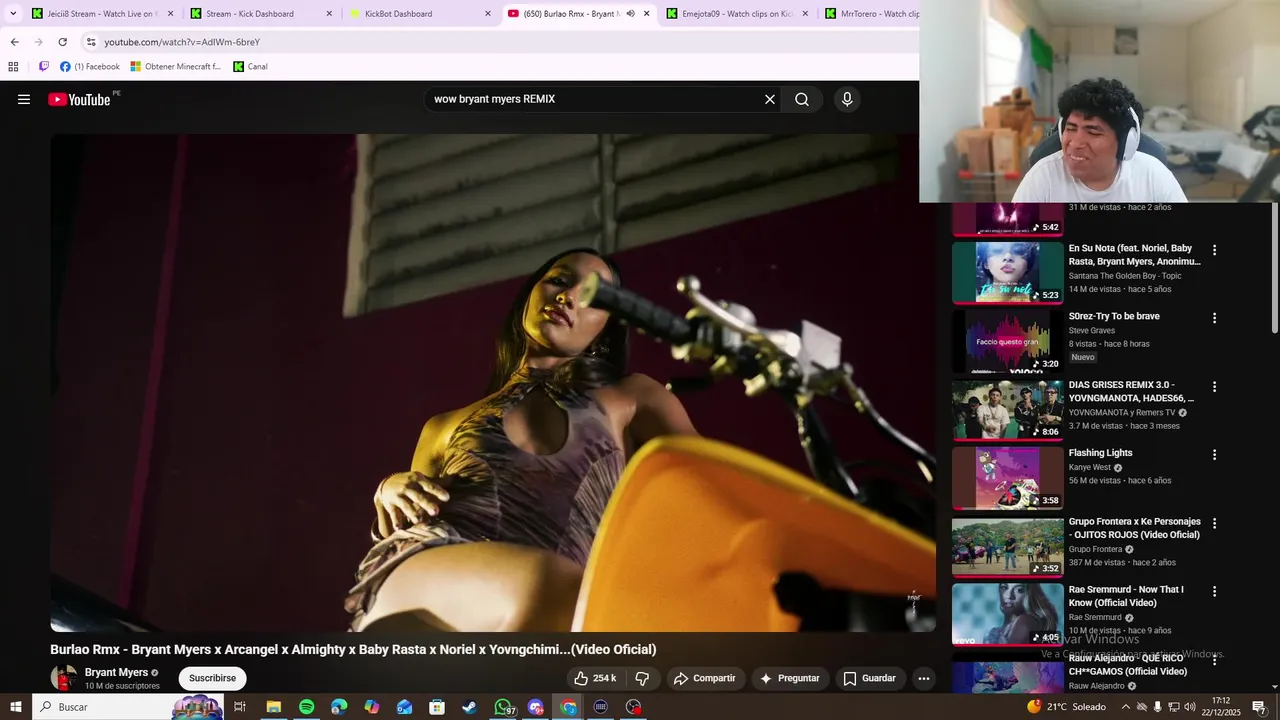
Task: Open options for En Su Nota video
Action: [x=1215, y=250]
